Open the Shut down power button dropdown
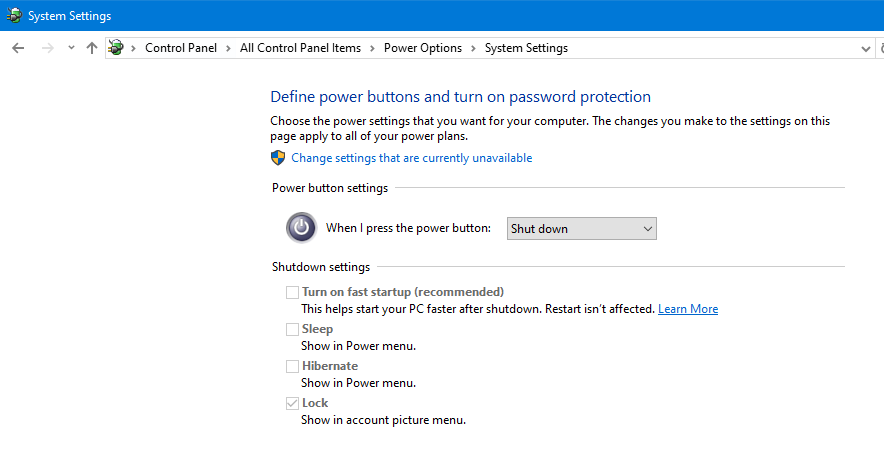Viewport: 884px width, 457px height. pos(582,229)
